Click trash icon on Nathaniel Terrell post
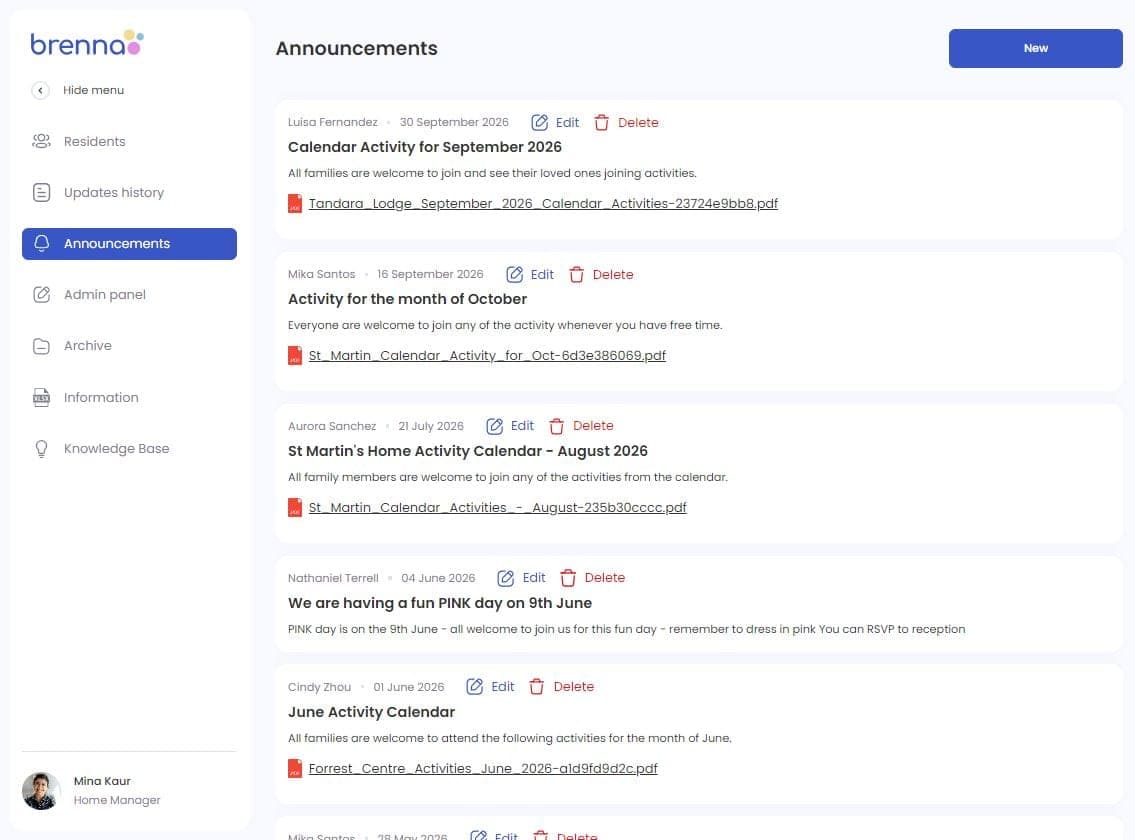 568,578
